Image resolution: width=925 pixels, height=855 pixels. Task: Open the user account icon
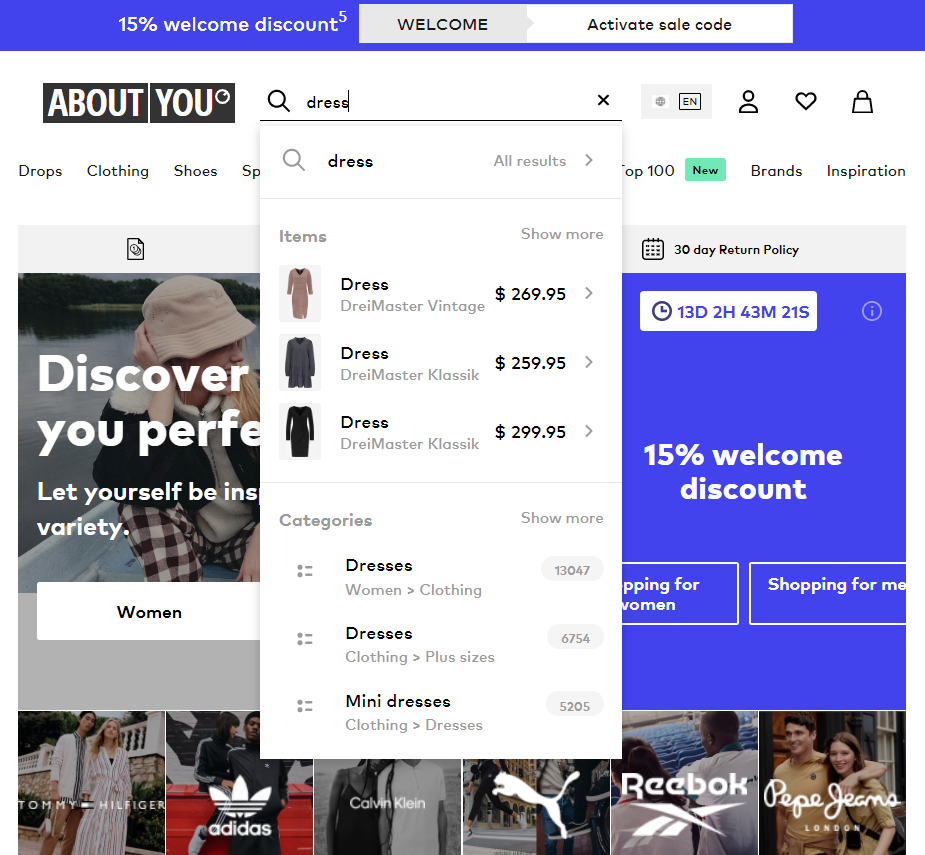748,101
